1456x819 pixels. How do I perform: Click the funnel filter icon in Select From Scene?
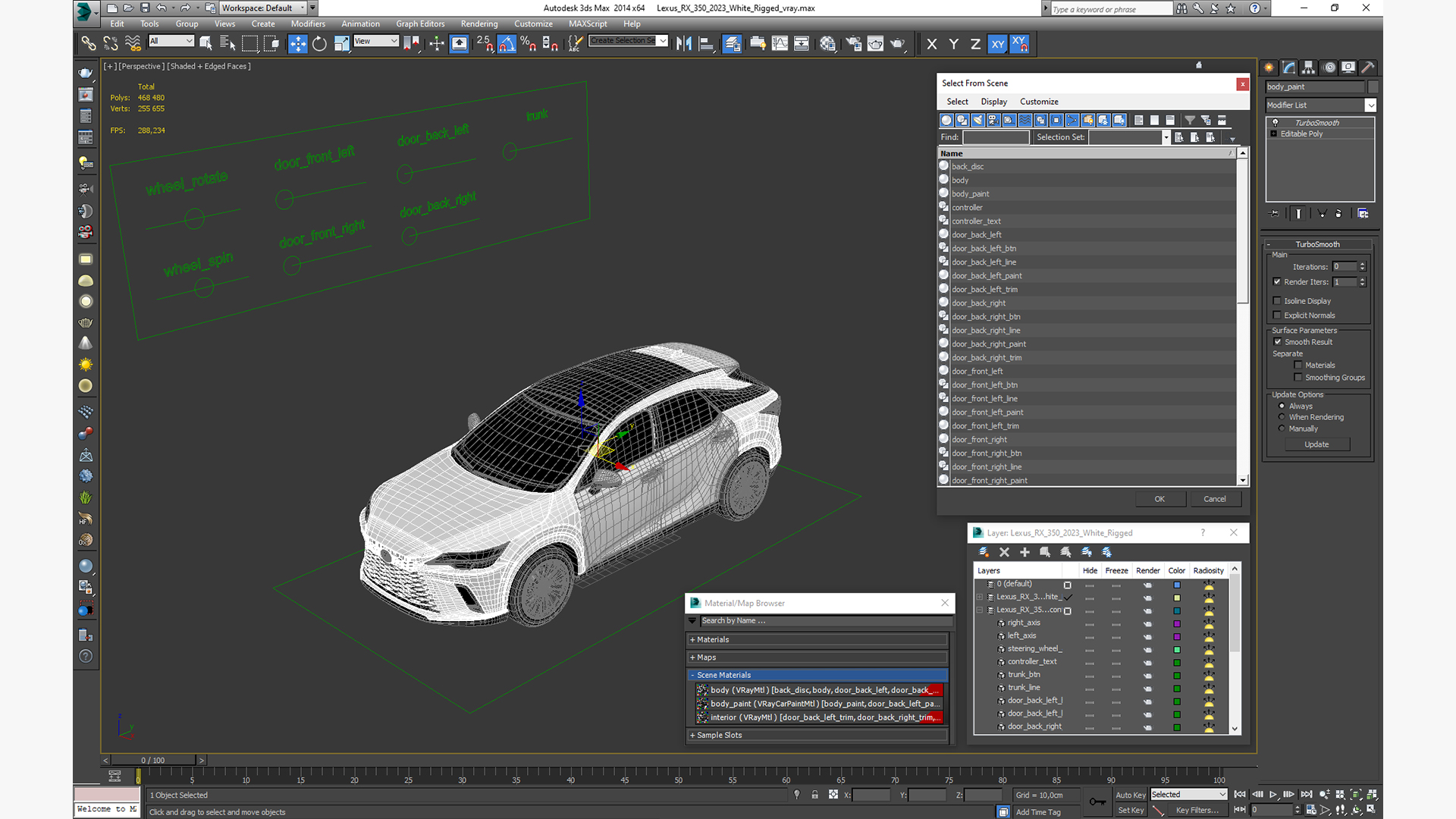(x=1190, y=120)
